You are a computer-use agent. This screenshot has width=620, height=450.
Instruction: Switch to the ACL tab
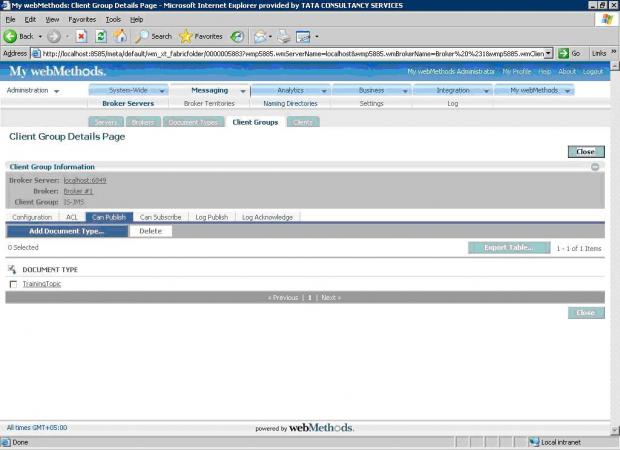[x=72, y=217]
